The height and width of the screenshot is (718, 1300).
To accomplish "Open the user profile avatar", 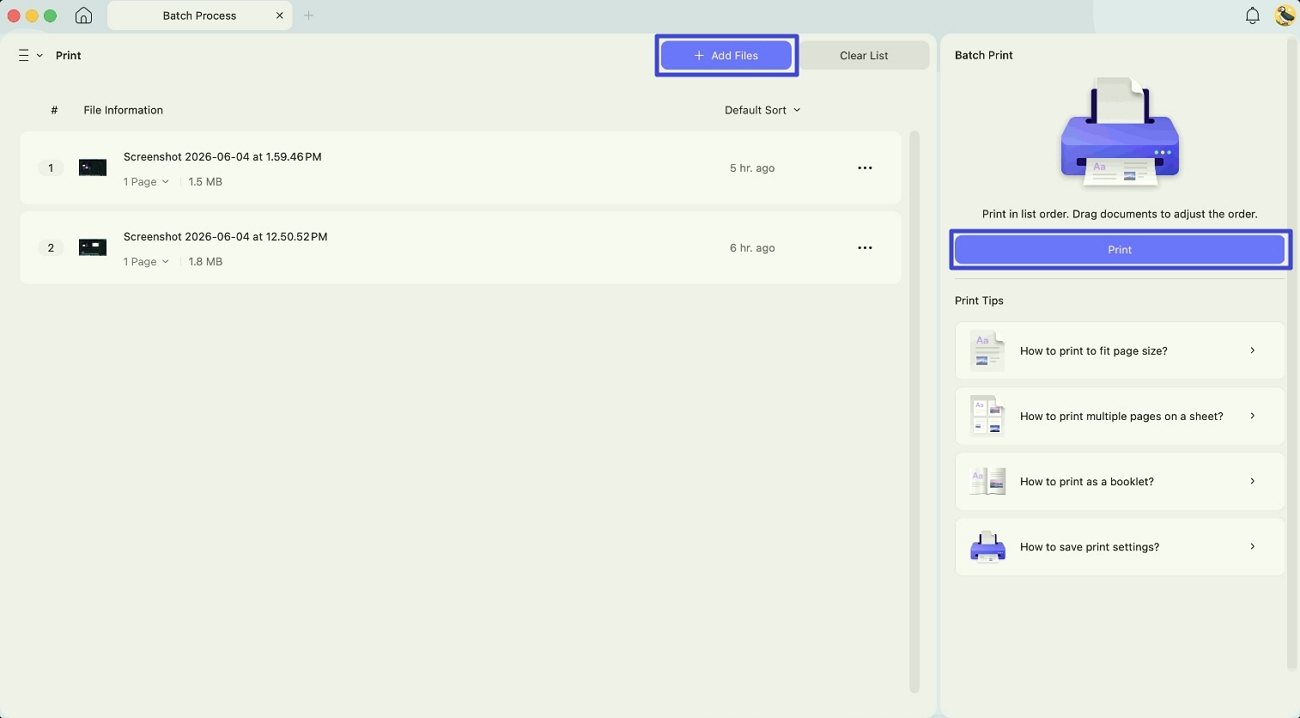I will (x=1285, y=15).
